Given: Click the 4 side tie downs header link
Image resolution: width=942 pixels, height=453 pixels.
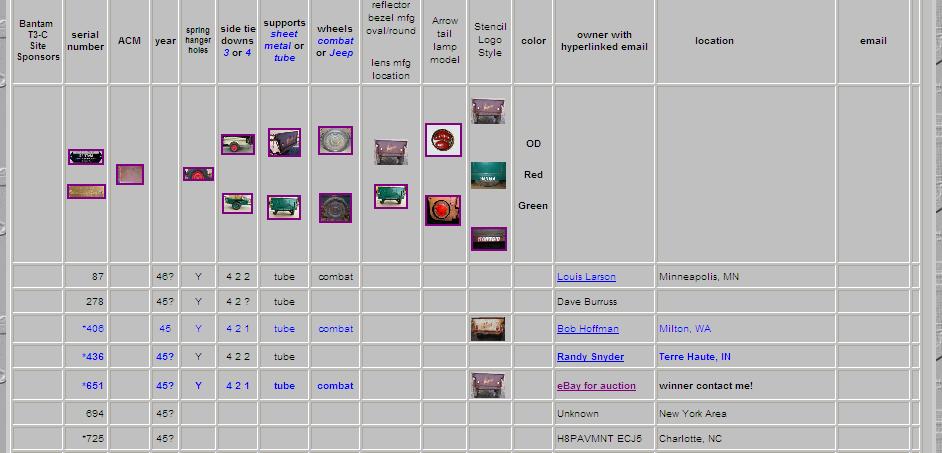Looking at the screenshot, I should 248,53.
